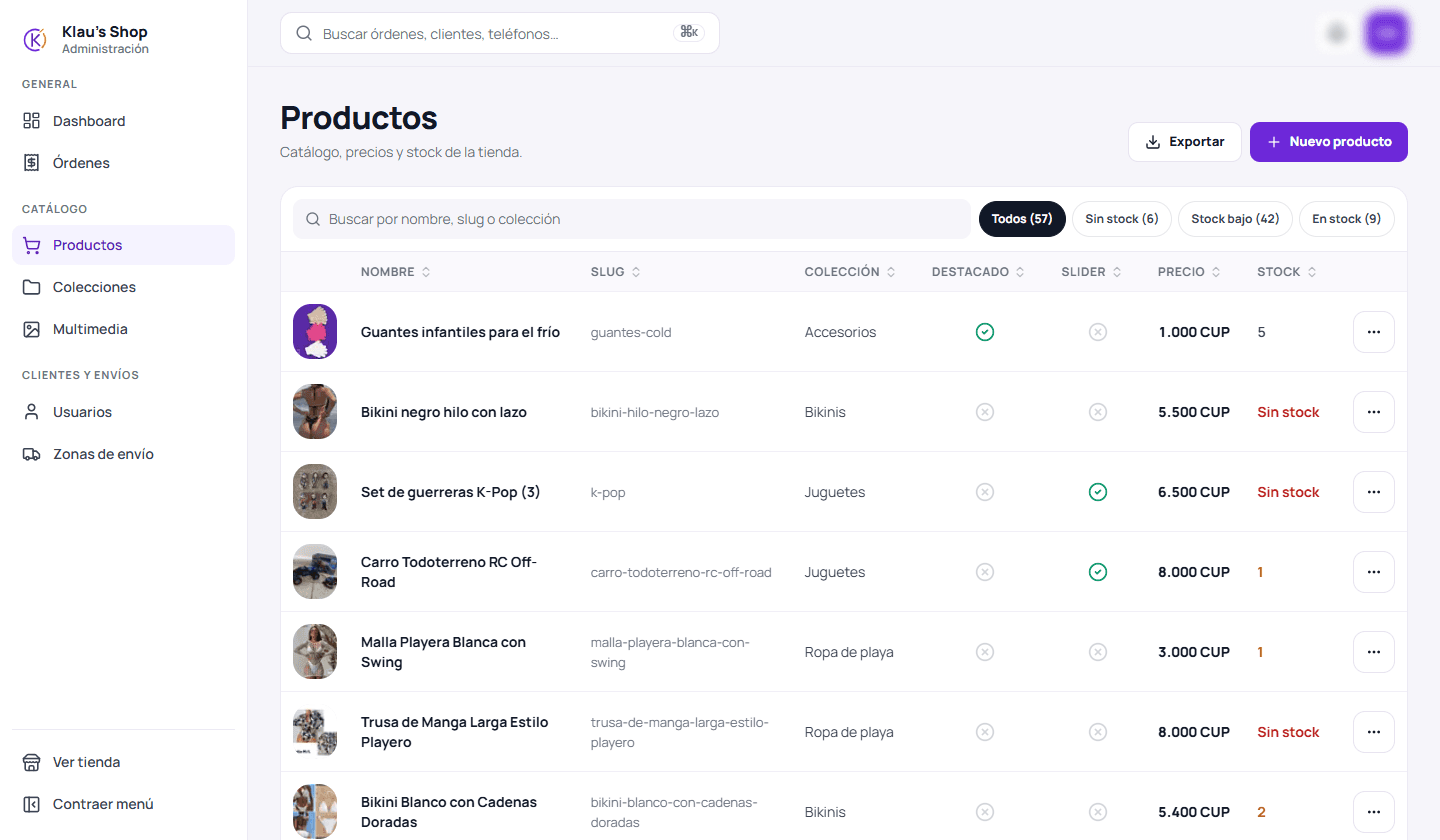Select the Stock bajo (42) filter tab

click(x=1235, y=219)
